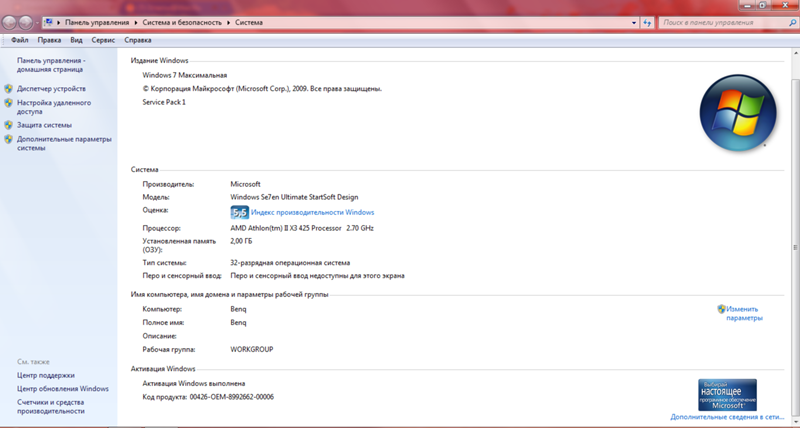The width and height of the screenshot is (800, 428).
Task: Click shield icon next to Диспетчер устройств
Action: (x=8, y=88)
